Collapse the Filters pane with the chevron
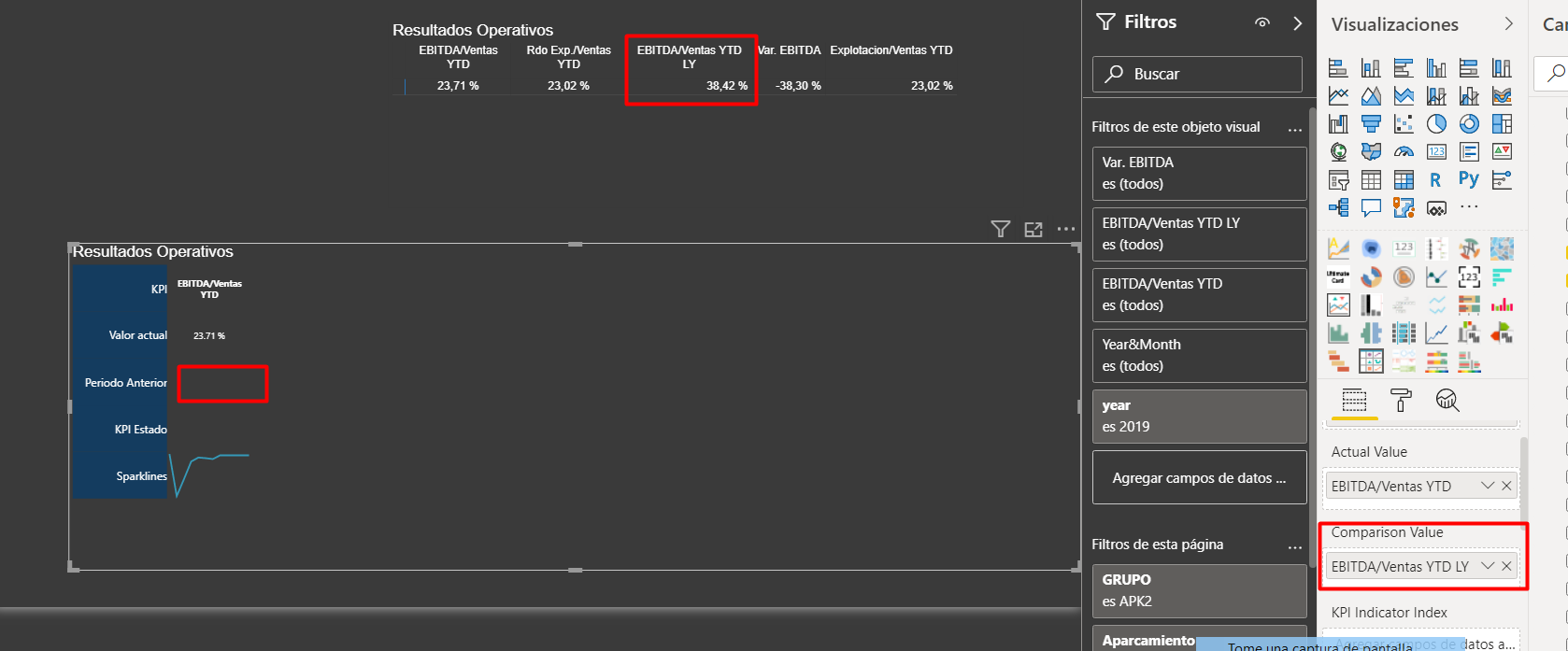 [x=1297, y=23]
